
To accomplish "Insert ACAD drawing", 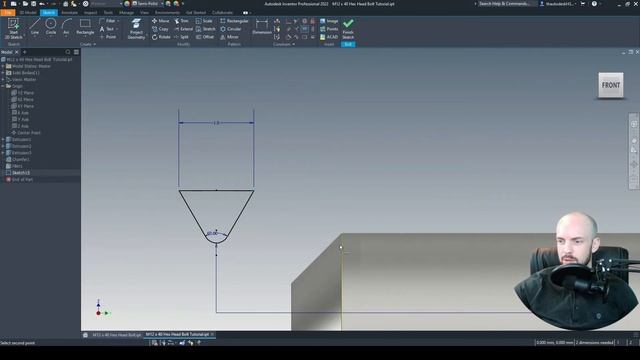I will click(329, 37).
